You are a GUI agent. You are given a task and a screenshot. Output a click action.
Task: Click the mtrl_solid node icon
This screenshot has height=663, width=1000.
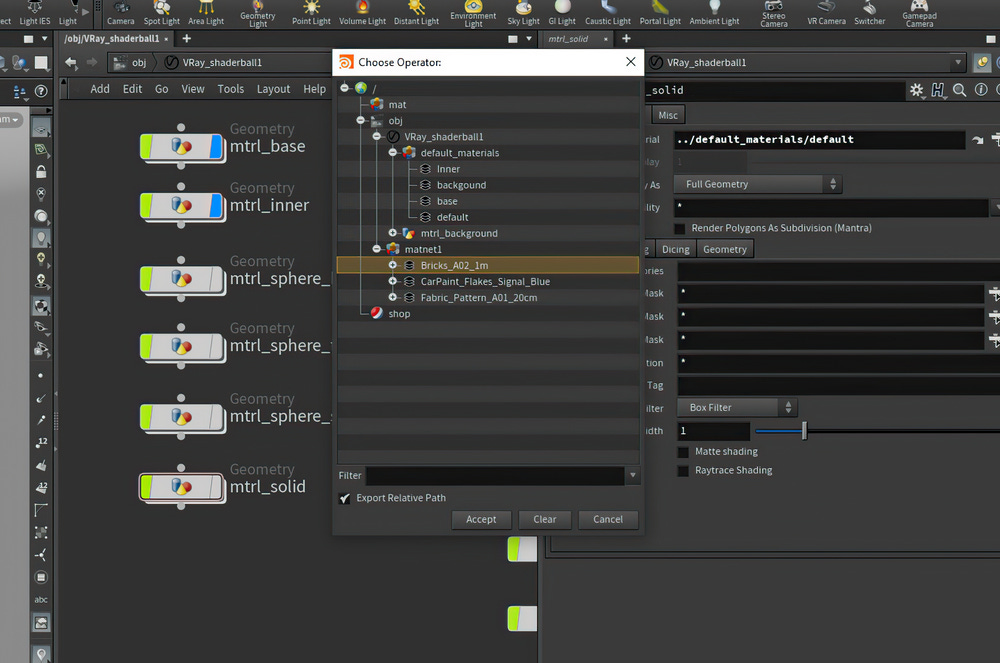pos(182,487)
